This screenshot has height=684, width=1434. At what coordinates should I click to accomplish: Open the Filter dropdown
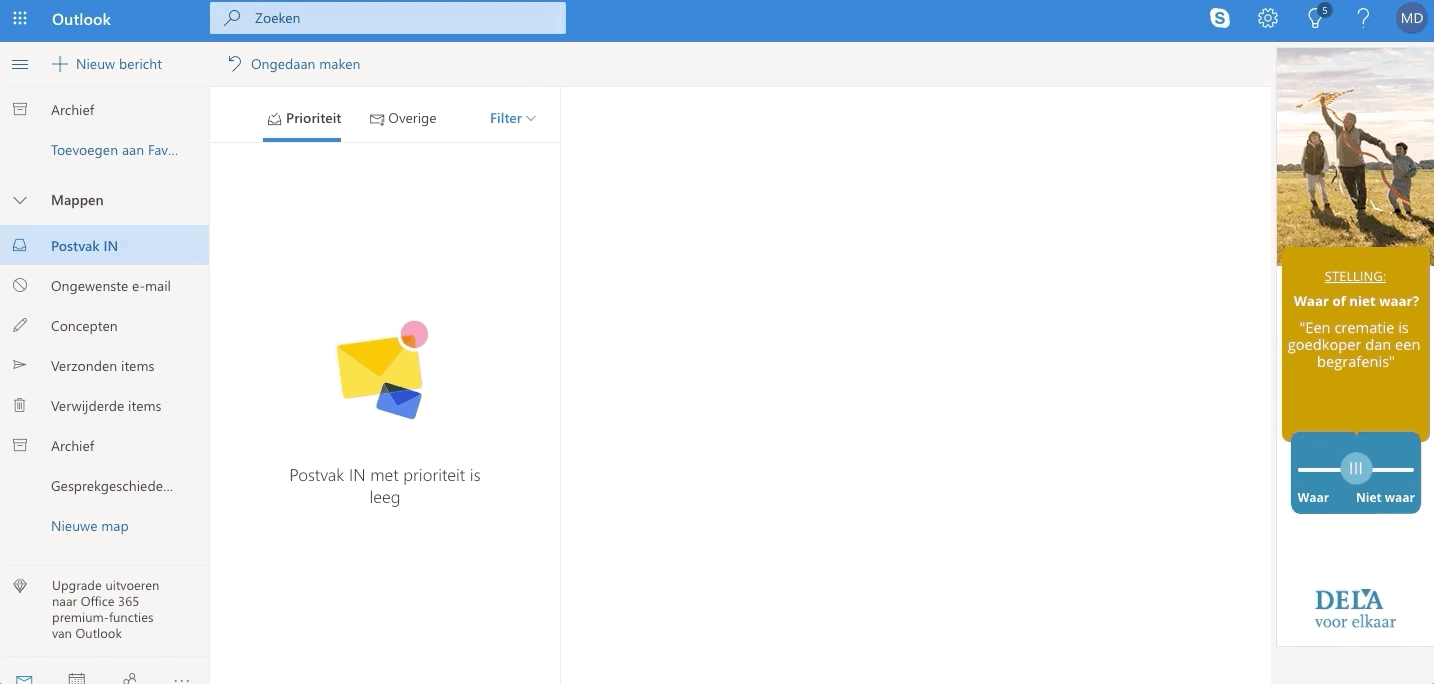tap(512, 118)
